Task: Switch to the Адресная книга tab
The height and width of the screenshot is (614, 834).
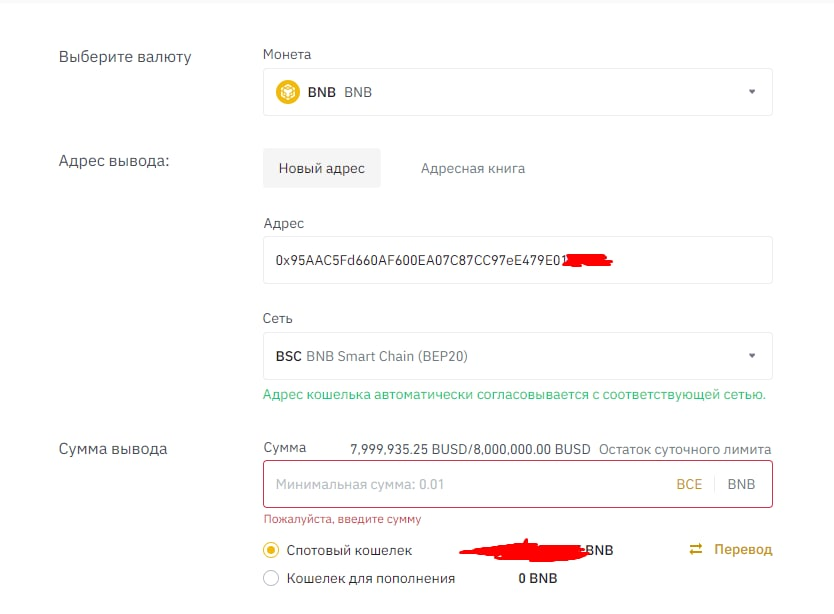Action: 473,169
